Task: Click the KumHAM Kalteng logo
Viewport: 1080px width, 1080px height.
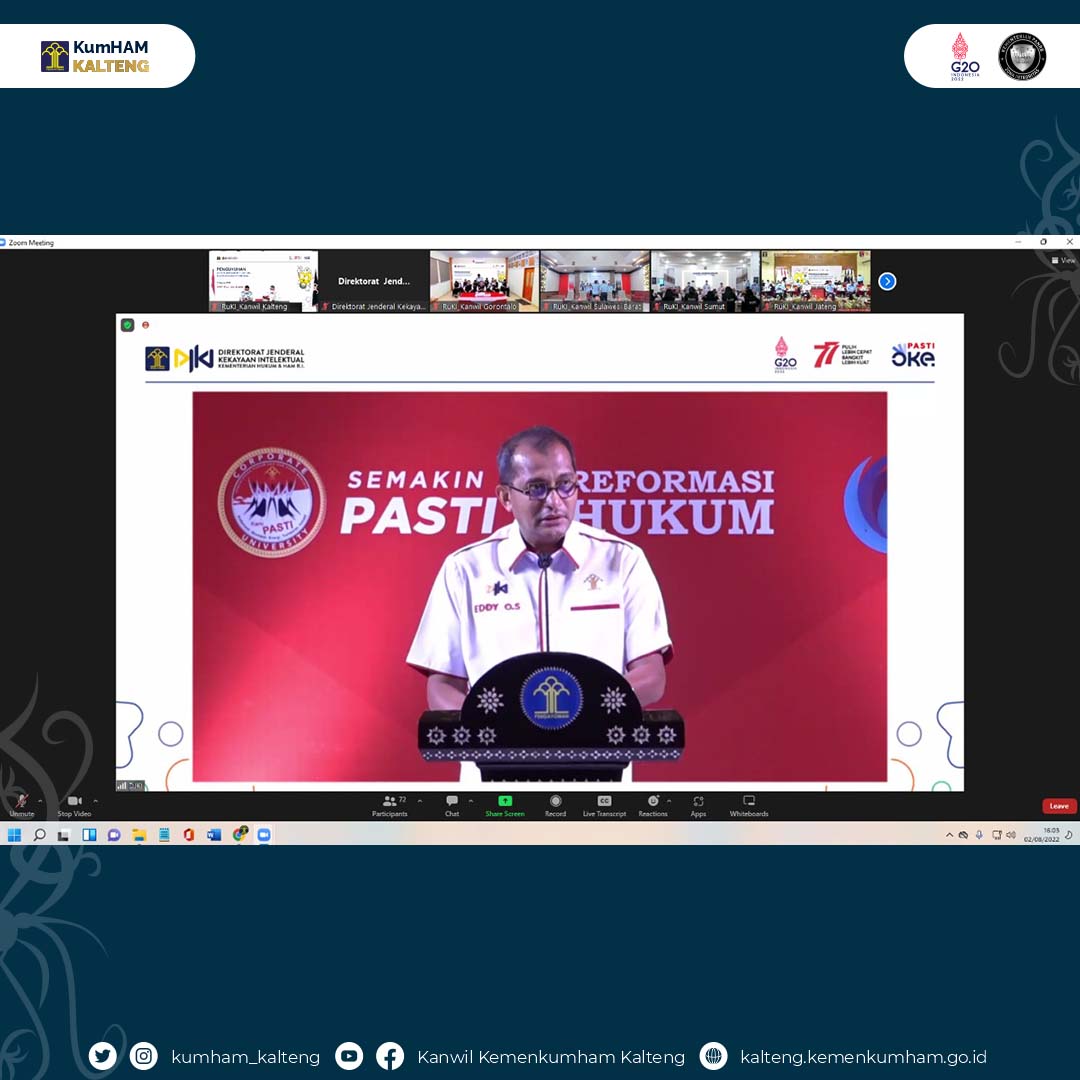Action: coord(95,56)
